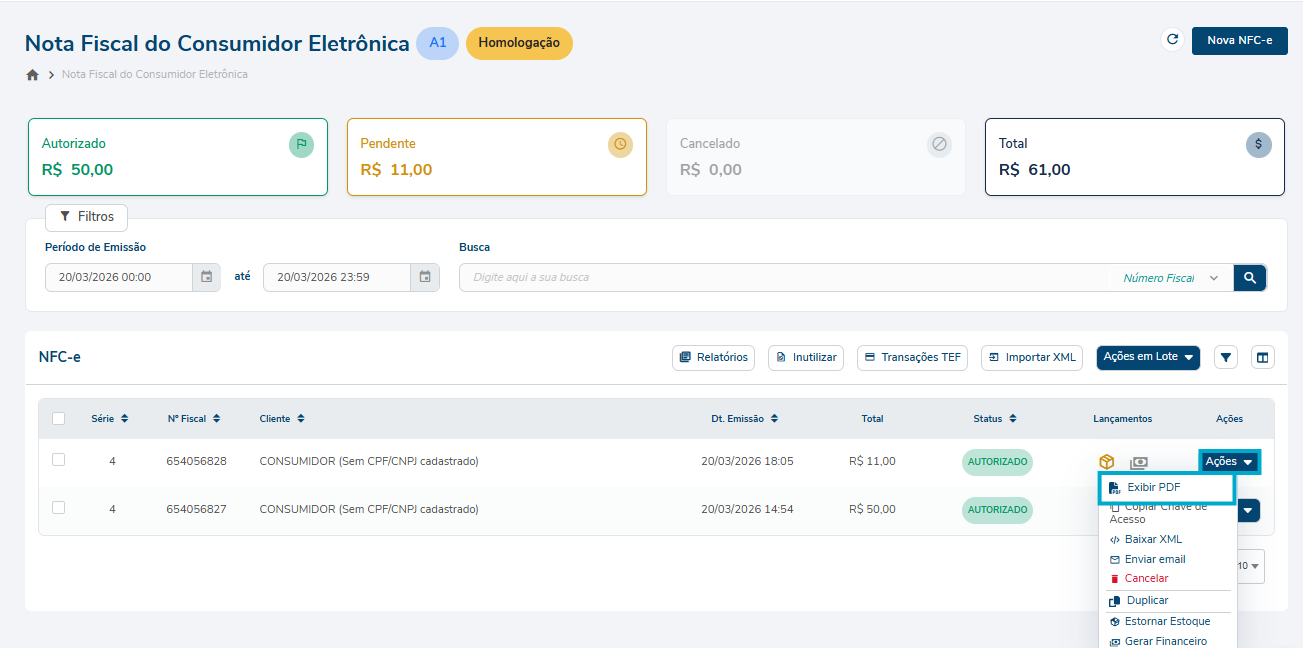The image size is (1303, 648).
Task: Click the refresh icon beside Nova NFC-e
Action: tap(1172, 40)
